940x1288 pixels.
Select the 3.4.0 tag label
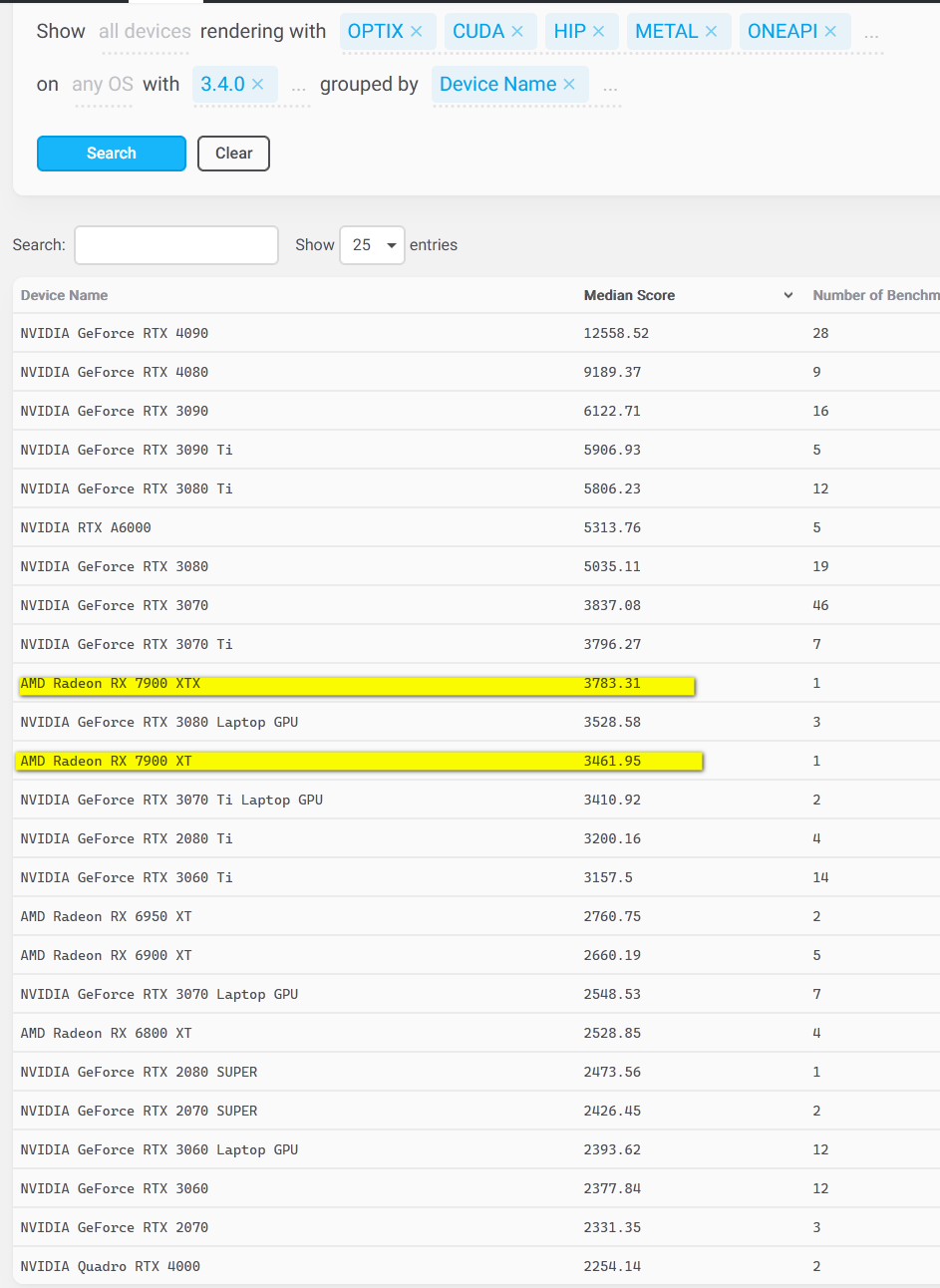click(223, 85)
